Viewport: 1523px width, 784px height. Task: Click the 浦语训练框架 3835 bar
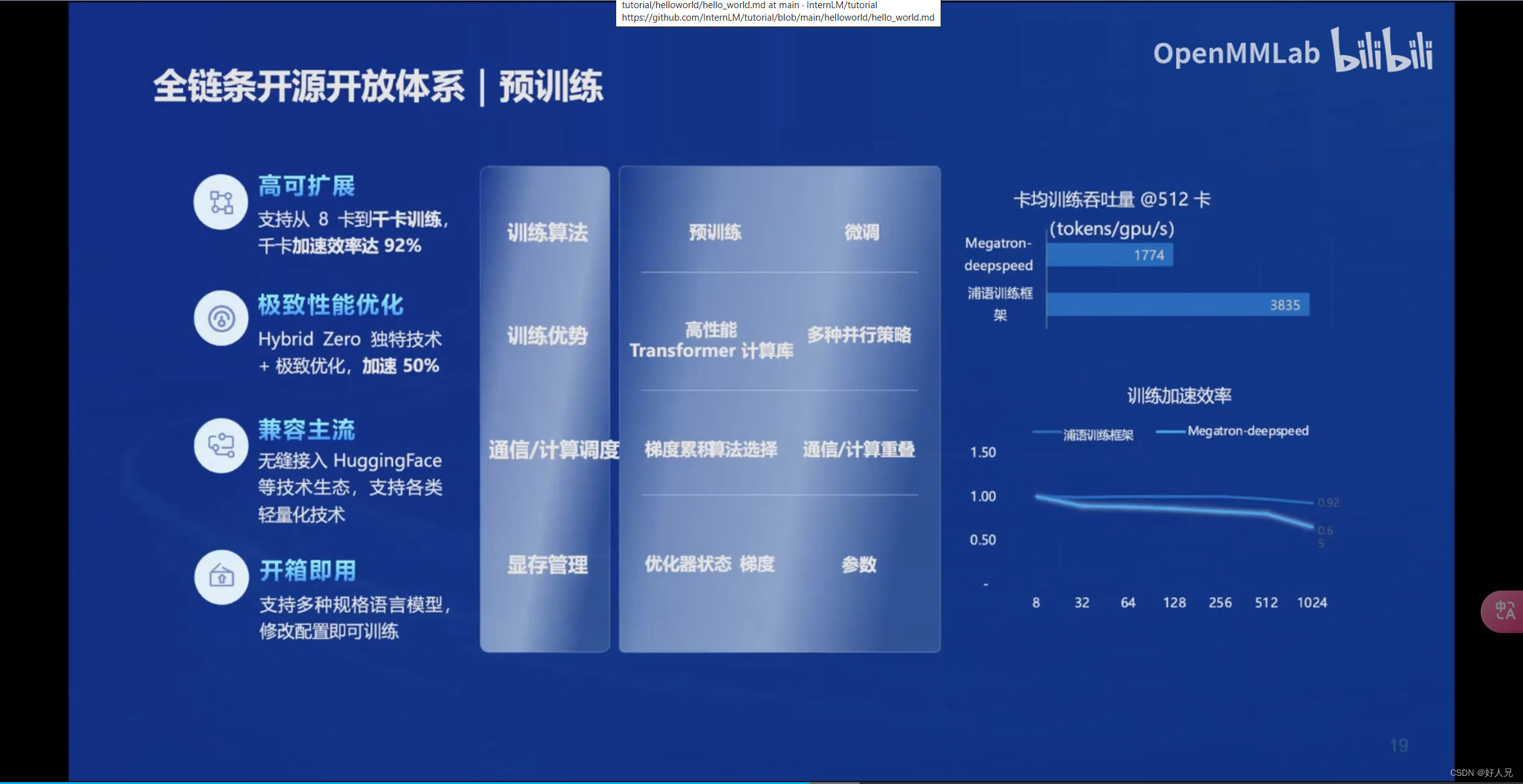pos(1178,304)
